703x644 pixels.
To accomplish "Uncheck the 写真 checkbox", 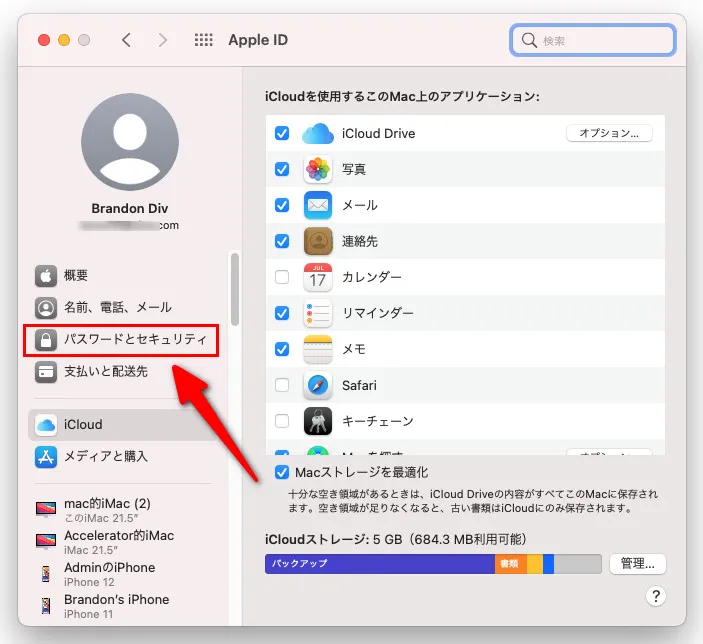I will tap(282, 169).
